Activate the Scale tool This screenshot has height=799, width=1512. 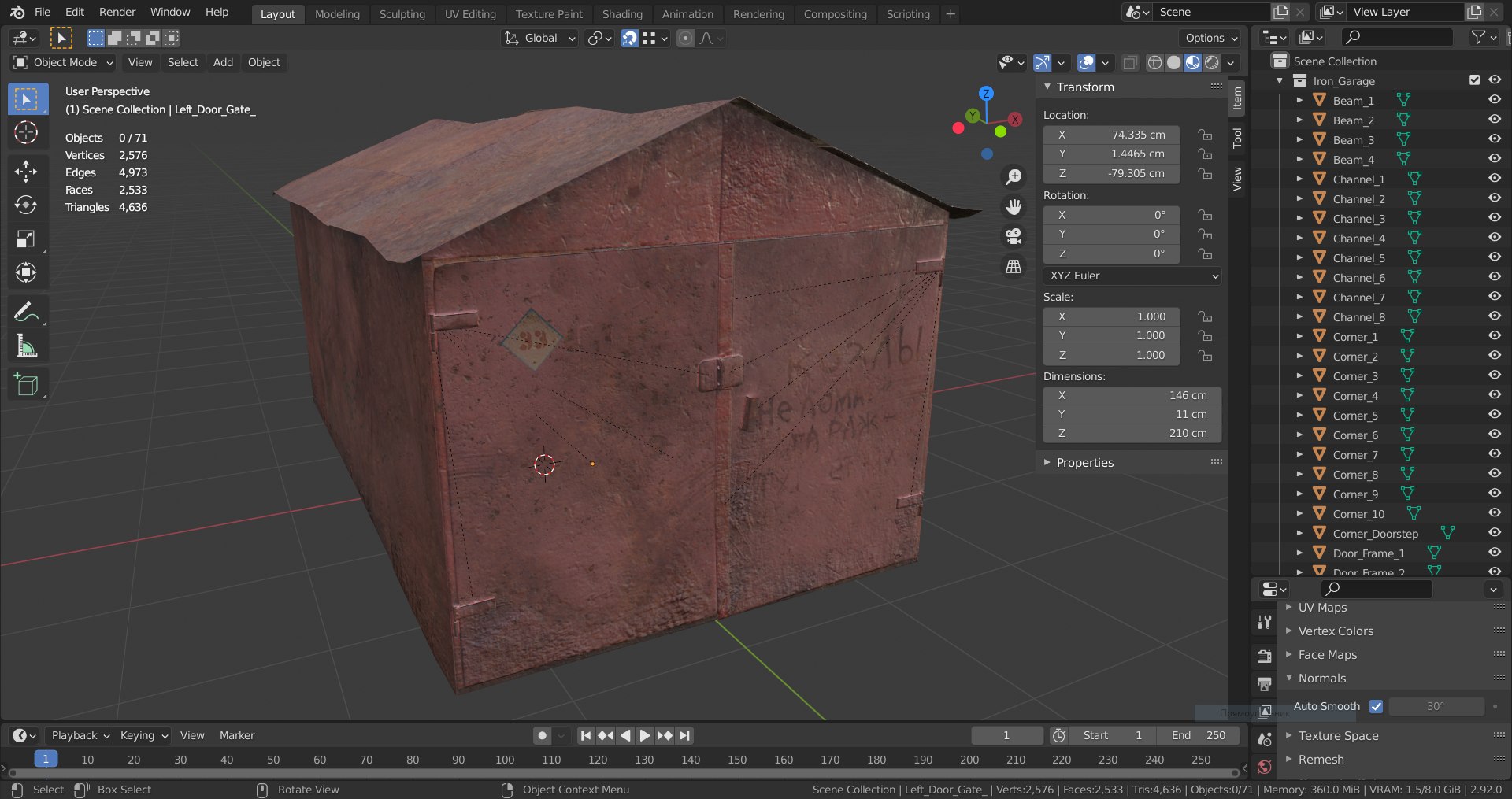pyautogui.click(x=26, y=239)
